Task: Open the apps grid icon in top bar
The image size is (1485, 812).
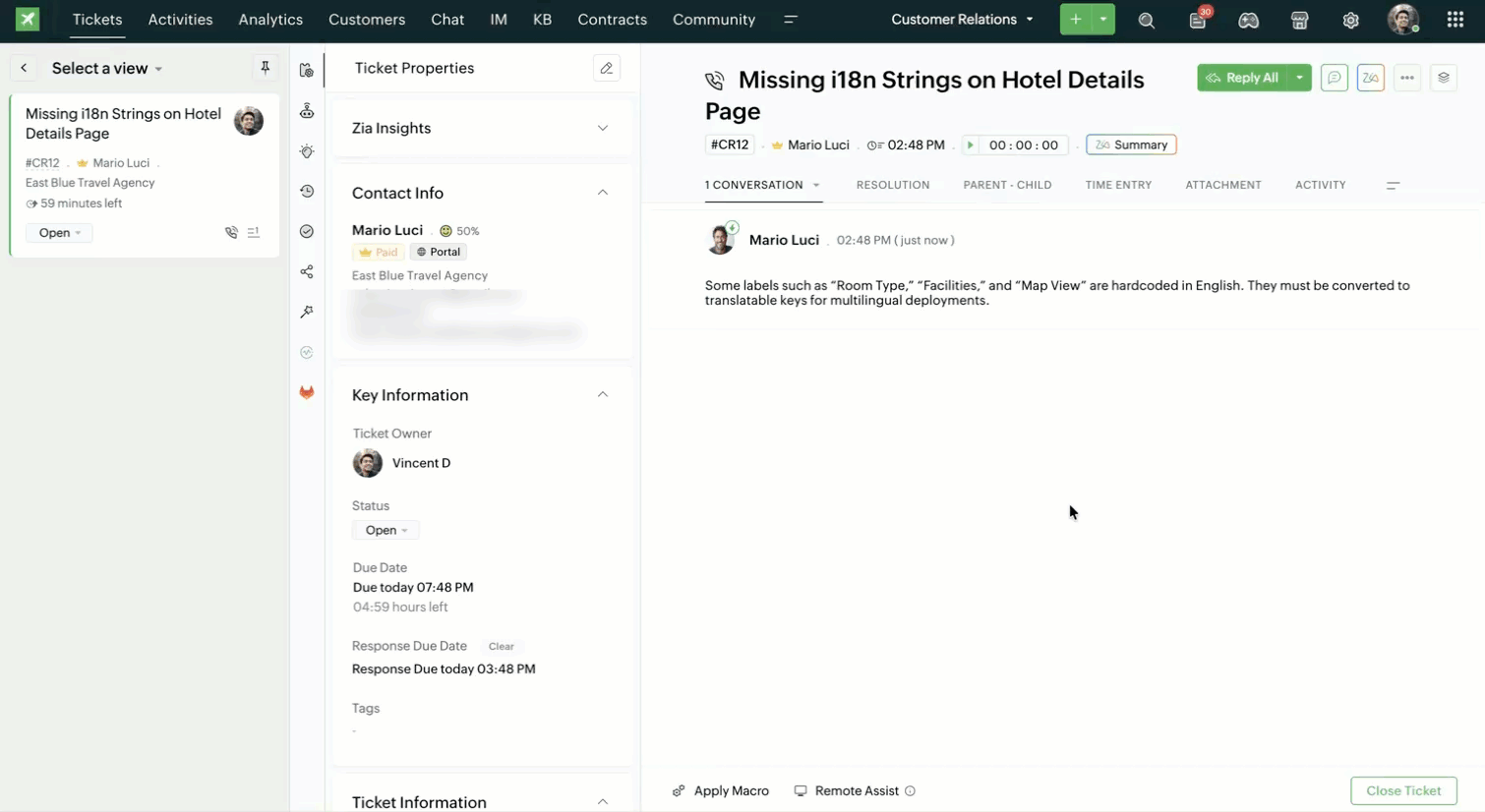Action: point(1455,20)
